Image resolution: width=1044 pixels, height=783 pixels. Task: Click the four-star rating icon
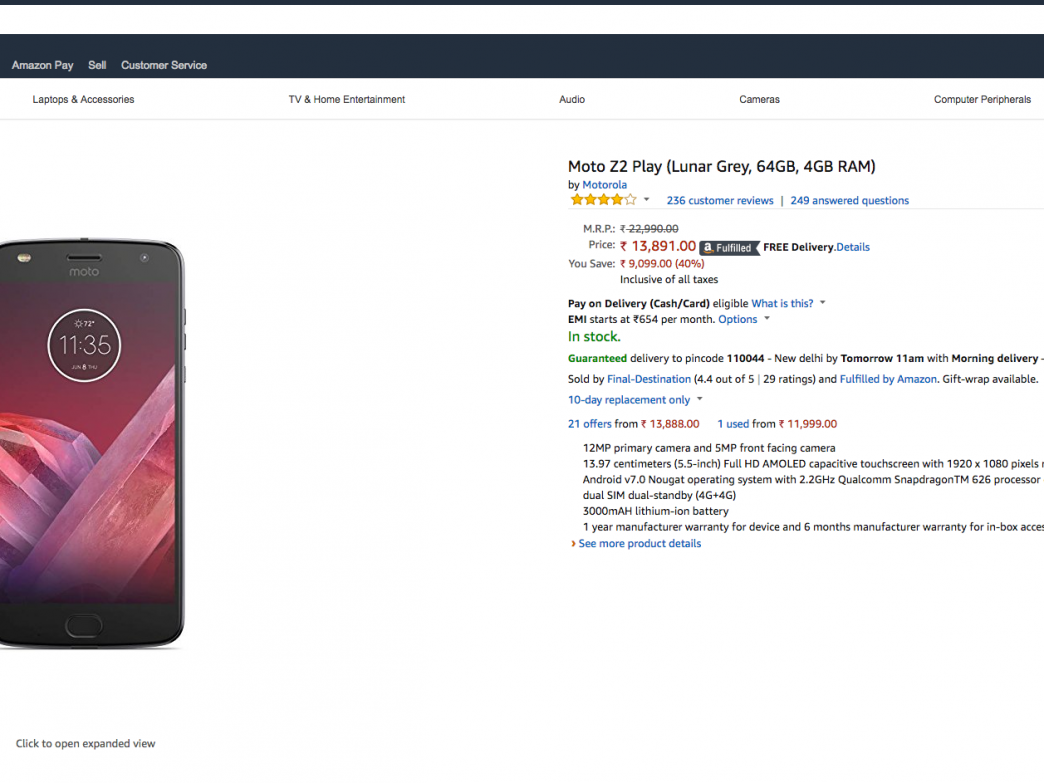click(x=603, y=200)
